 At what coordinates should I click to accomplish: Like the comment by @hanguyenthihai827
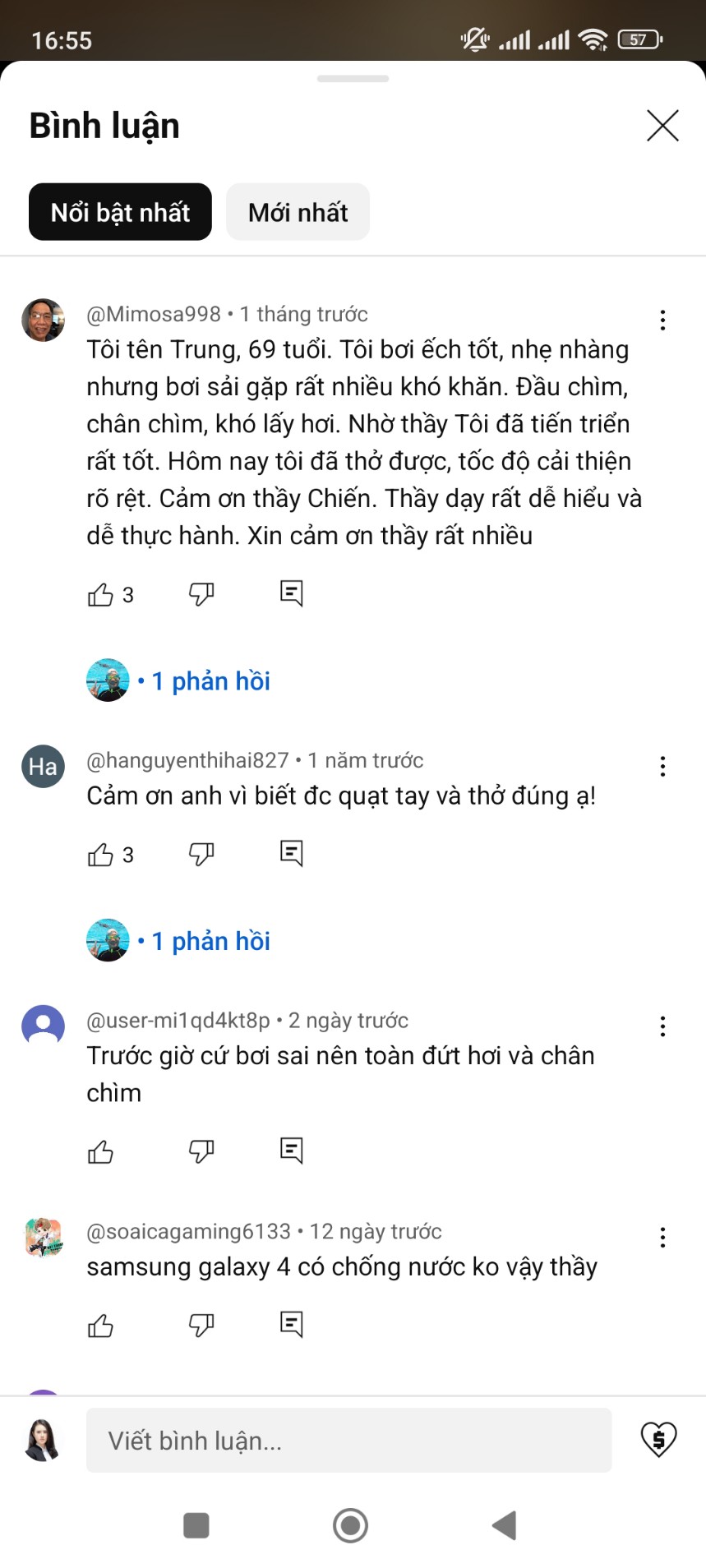pyautogui.click(x=101, y=855)
